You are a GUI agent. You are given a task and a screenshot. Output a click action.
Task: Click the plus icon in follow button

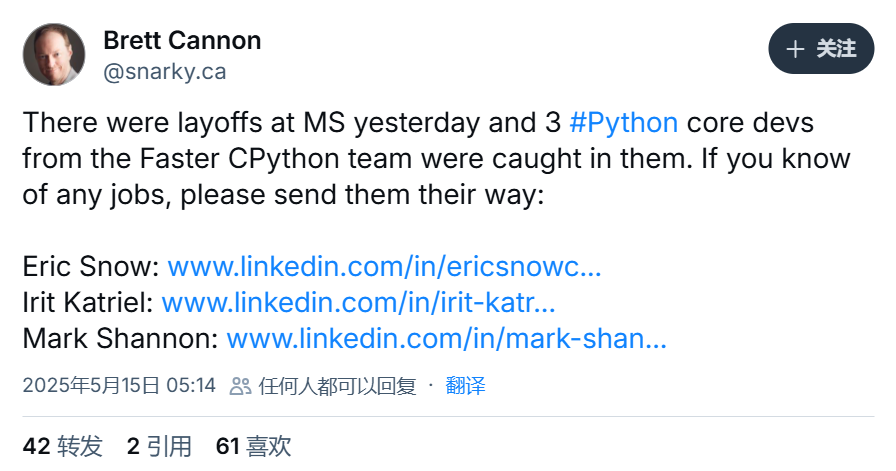796,49
